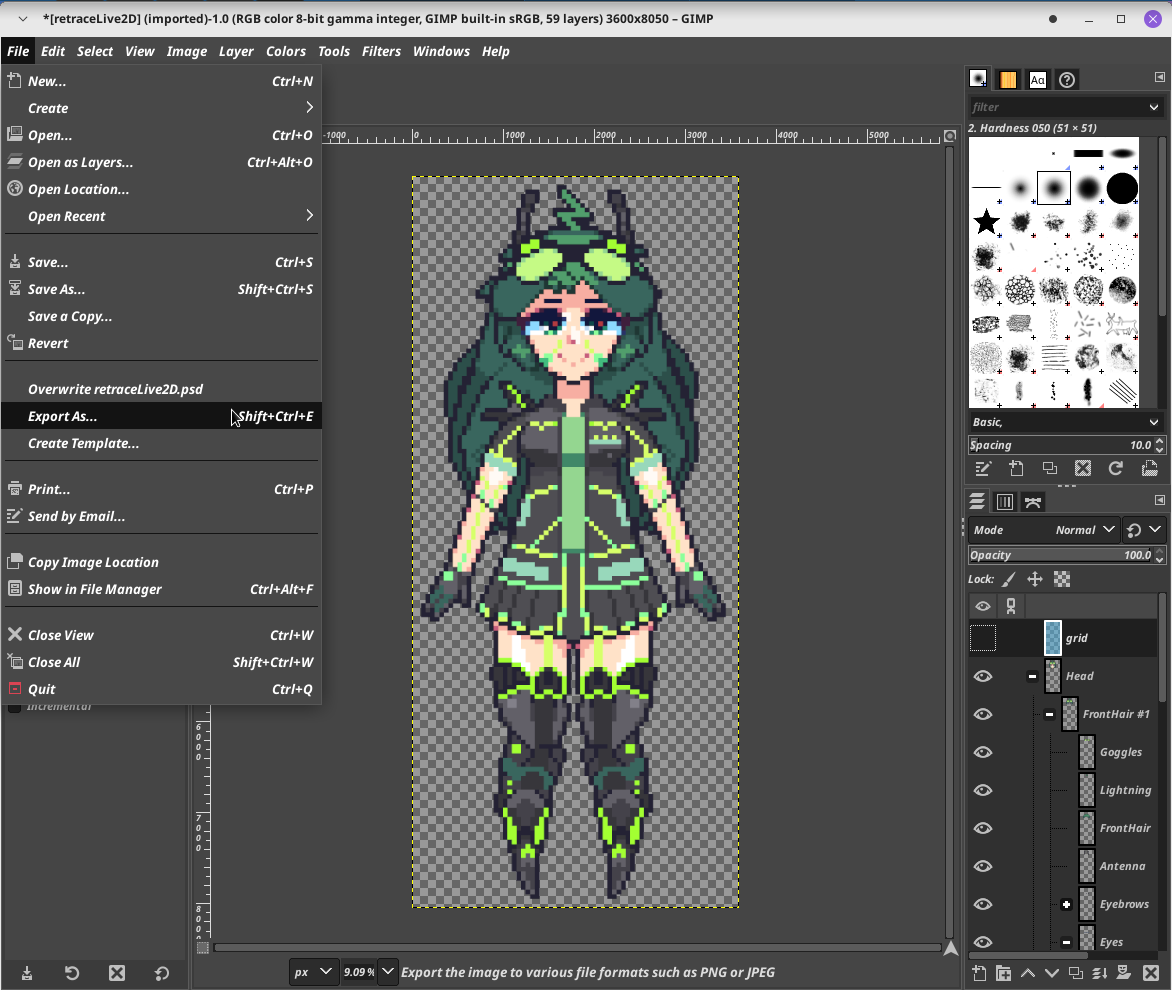Save tool preset icon in tool options
Screen dimensions: 1172x990
pyautogui.click(x=27, y=973)
